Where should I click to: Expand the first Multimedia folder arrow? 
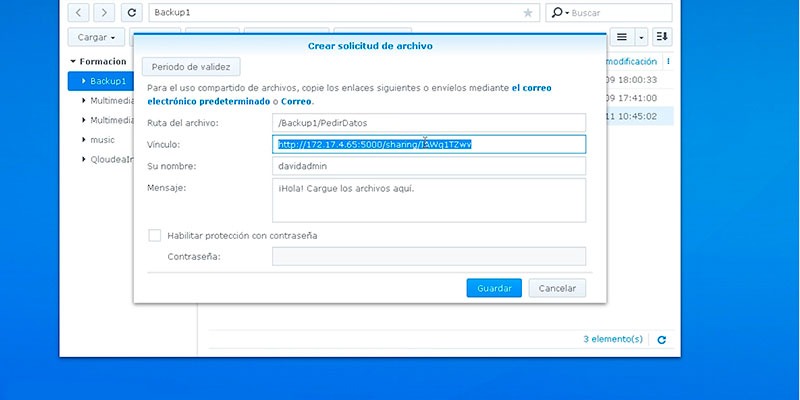84,101
